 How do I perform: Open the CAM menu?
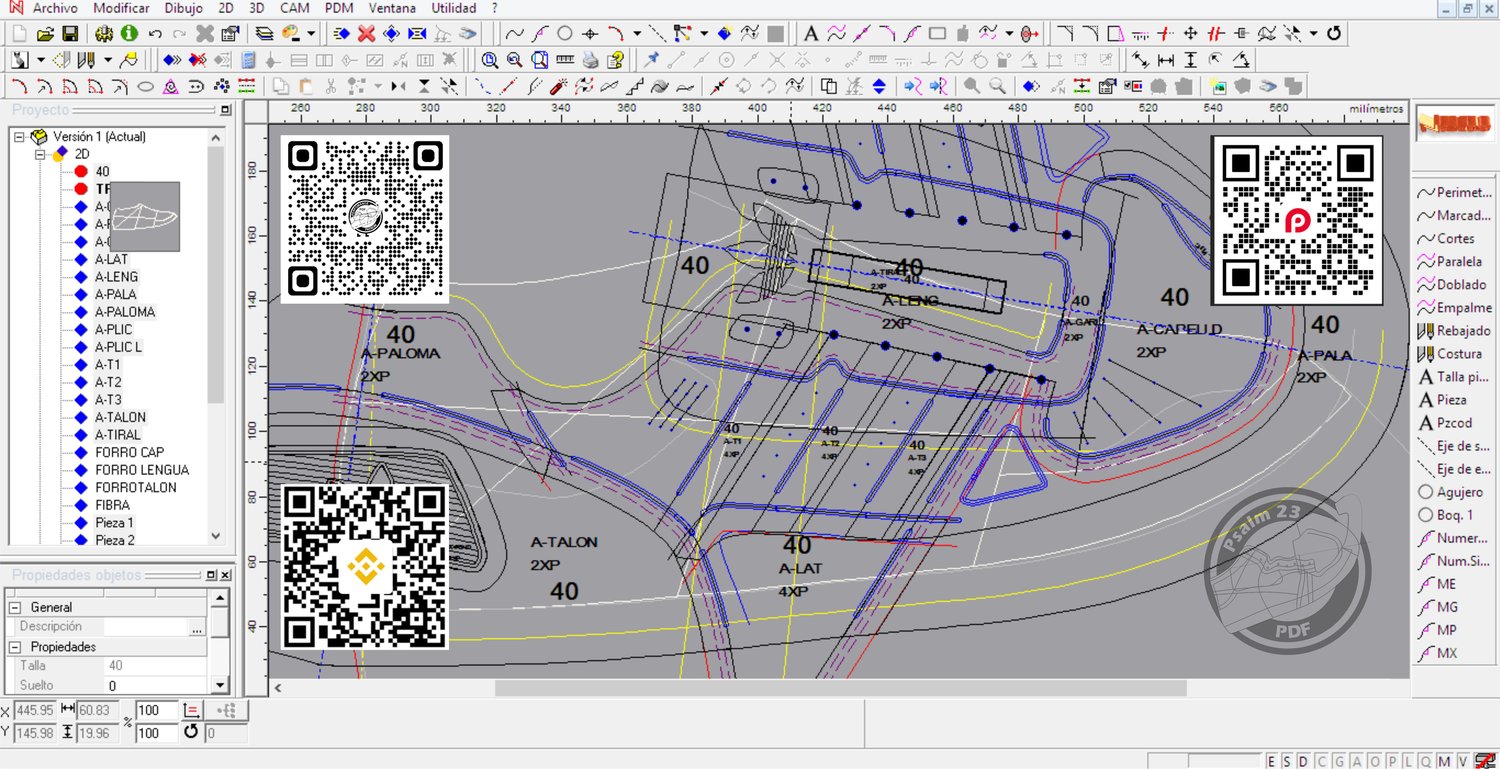coord(294,8)
